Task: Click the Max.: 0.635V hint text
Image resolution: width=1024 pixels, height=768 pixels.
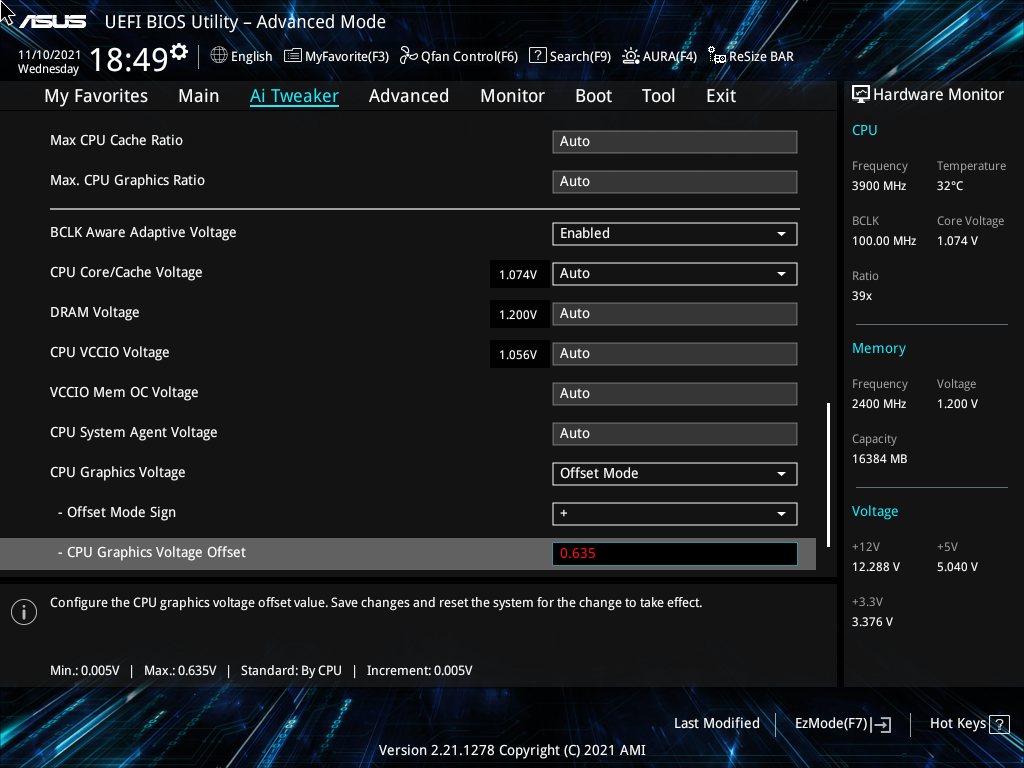Action: (180, 671)
